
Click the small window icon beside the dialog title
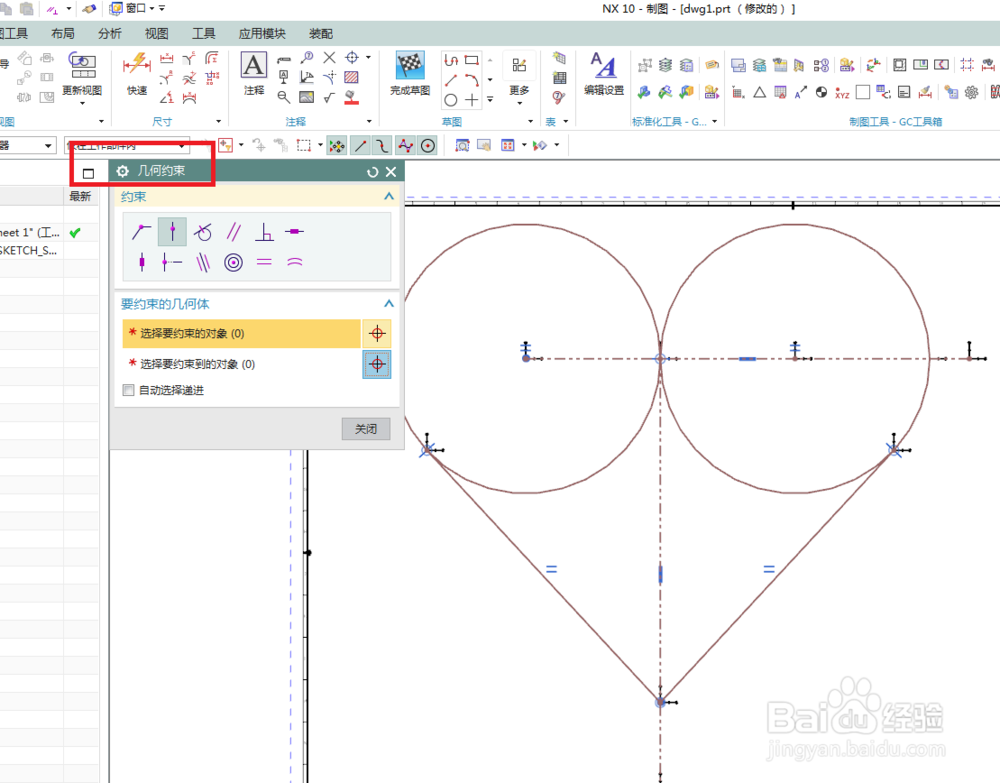pyautogui.click(x=88, y=173)
